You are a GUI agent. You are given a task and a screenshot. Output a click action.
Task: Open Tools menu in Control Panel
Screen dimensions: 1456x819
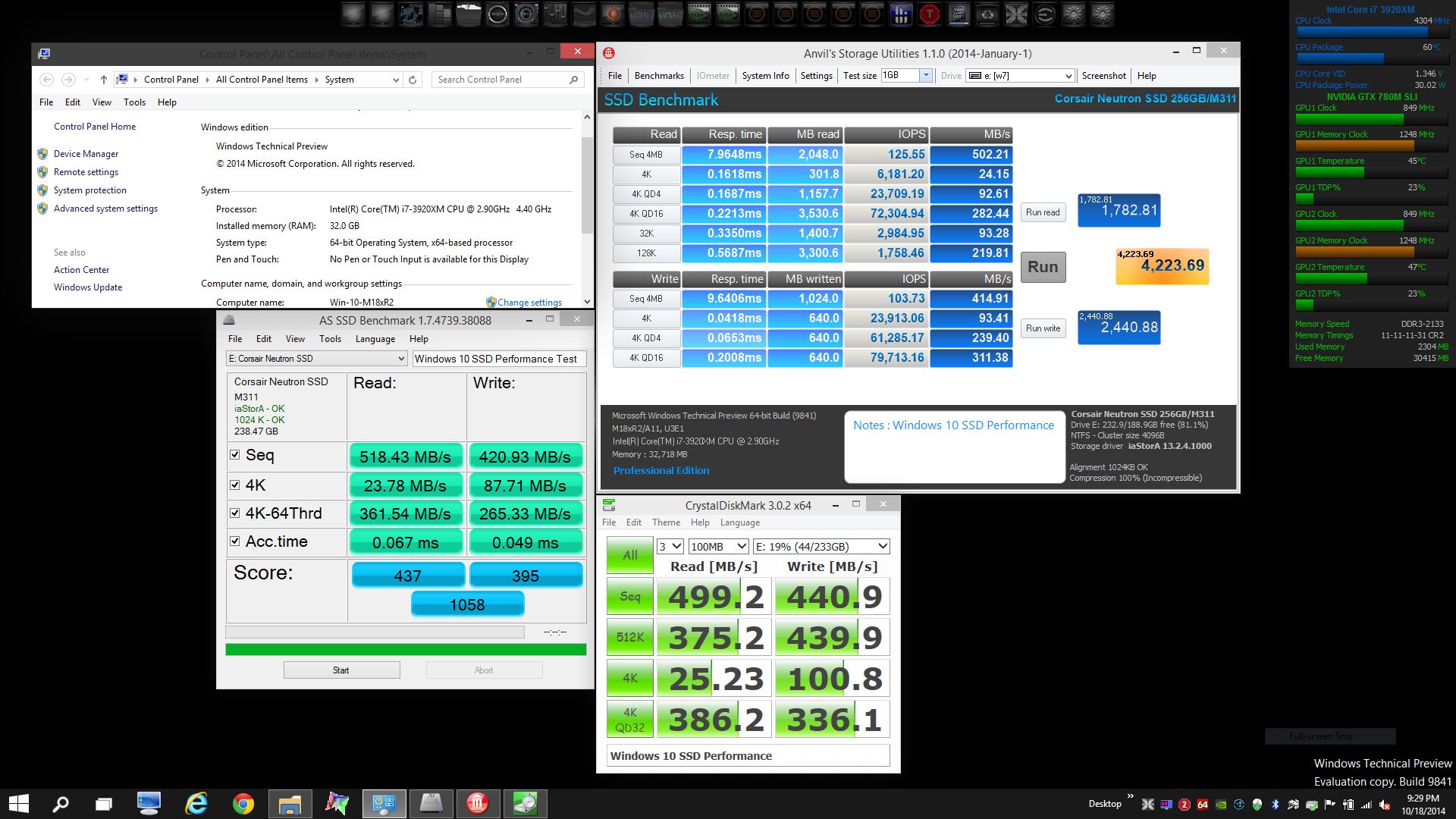coord(134,102)
